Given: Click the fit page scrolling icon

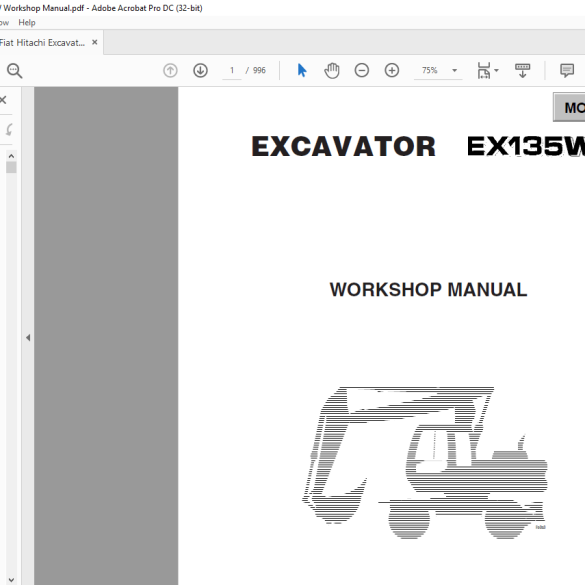Looking at the screenshot, I should (484, 71).
